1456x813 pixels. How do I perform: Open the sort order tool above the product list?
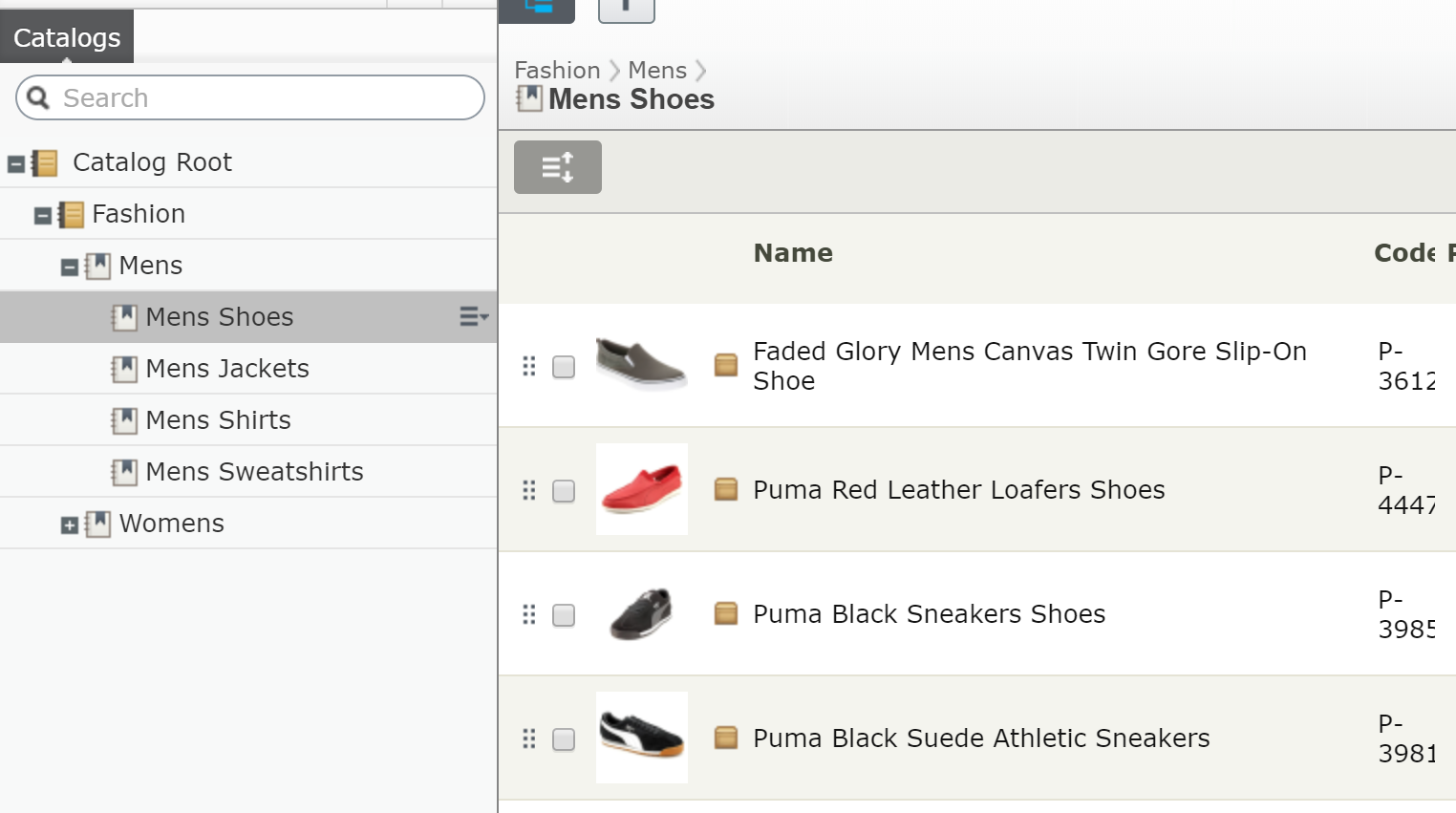[557, 167]
